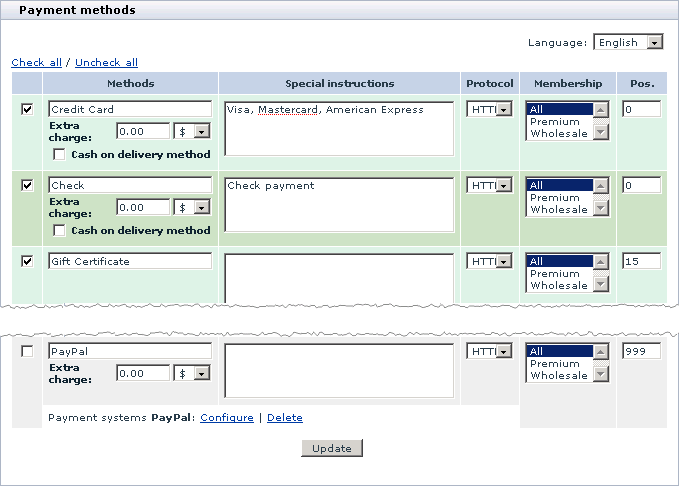Open the Check protocol dropdown
This screenshot has width=679, height=486.
click(x=489, y=185)
